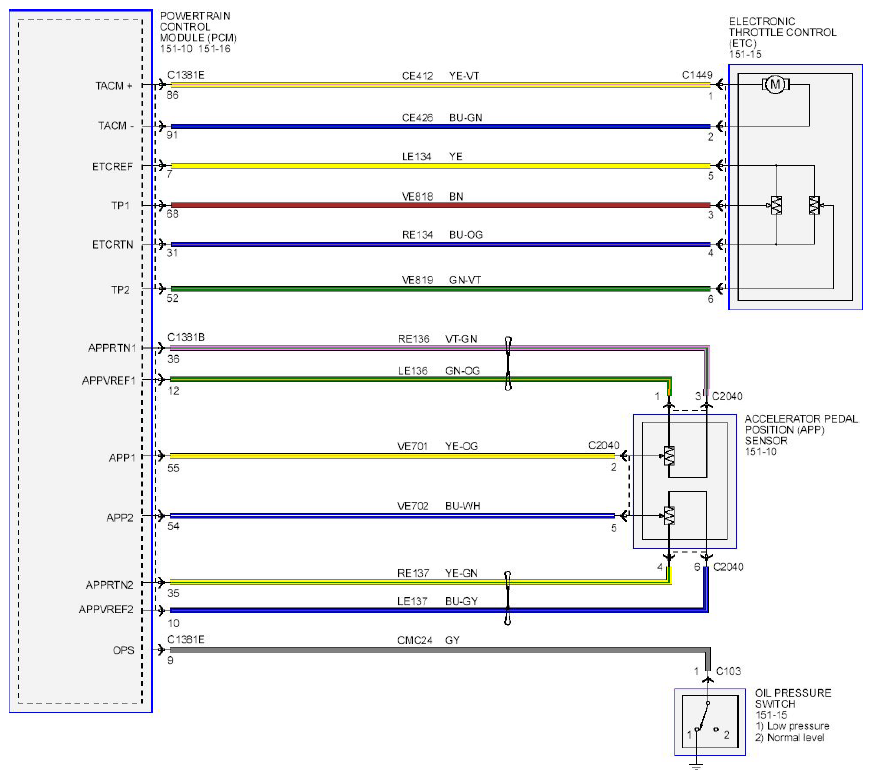
Task: Click the LE136 GN-OG wire label
Action: 439,371
